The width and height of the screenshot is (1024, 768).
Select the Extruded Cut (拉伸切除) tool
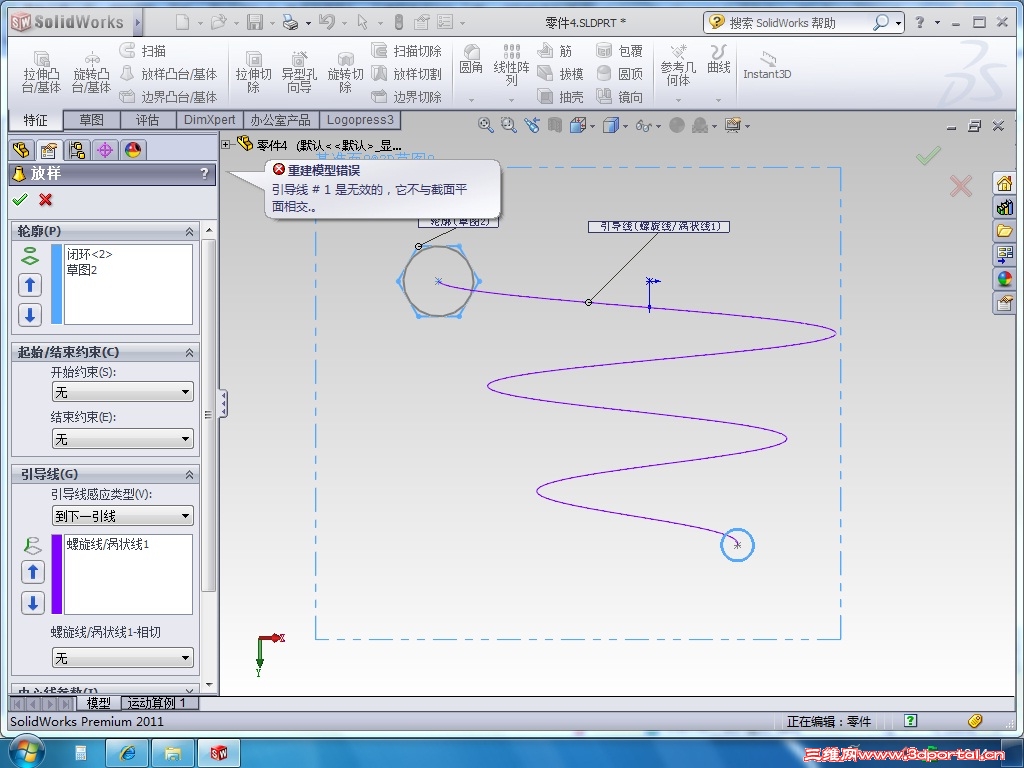253,72
